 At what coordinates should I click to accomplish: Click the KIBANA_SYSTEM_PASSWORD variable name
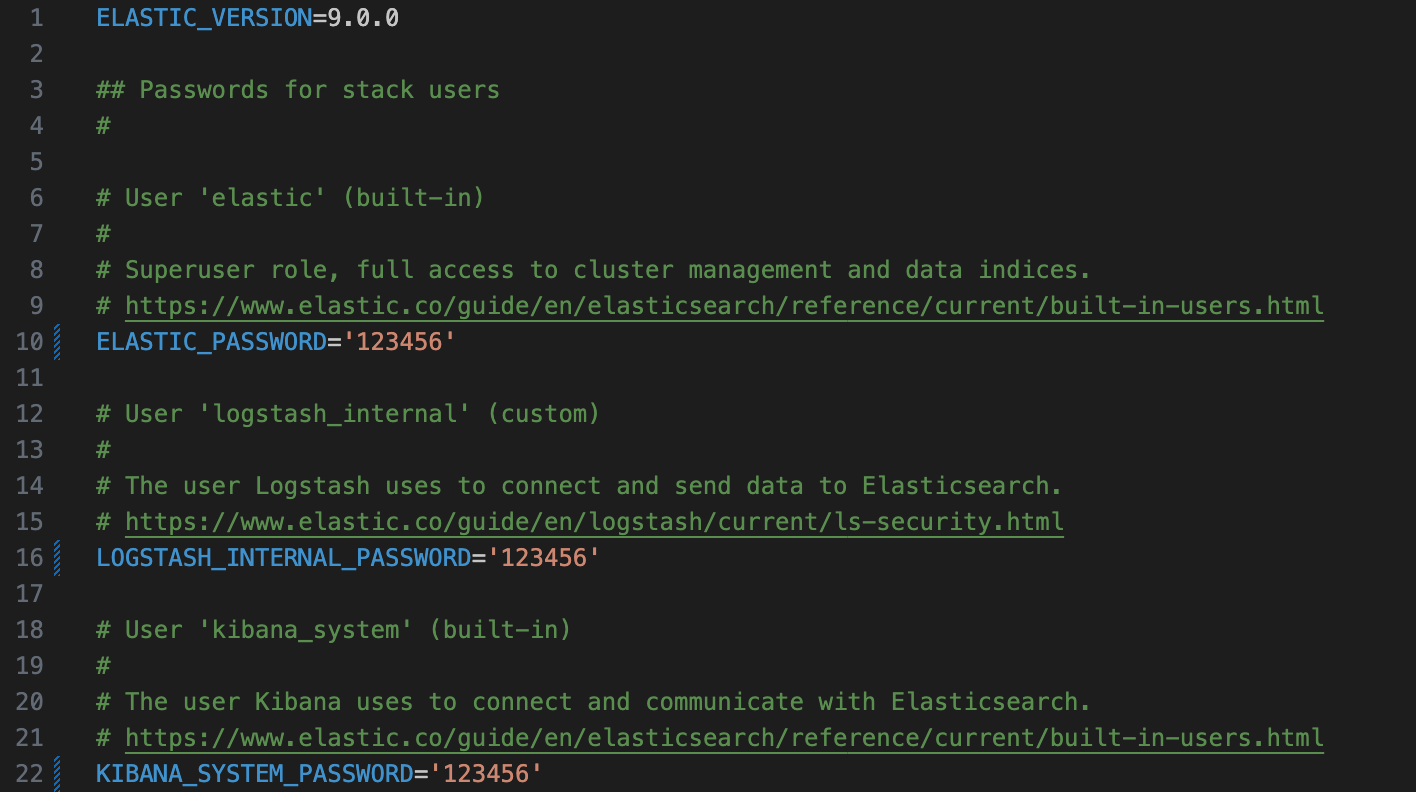(254, 774)
